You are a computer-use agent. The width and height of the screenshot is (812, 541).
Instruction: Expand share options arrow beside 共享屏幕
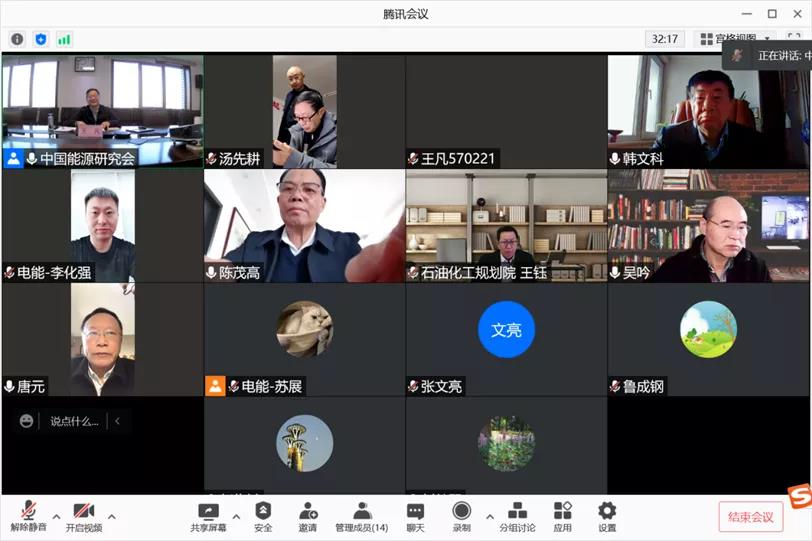[236, 517]
